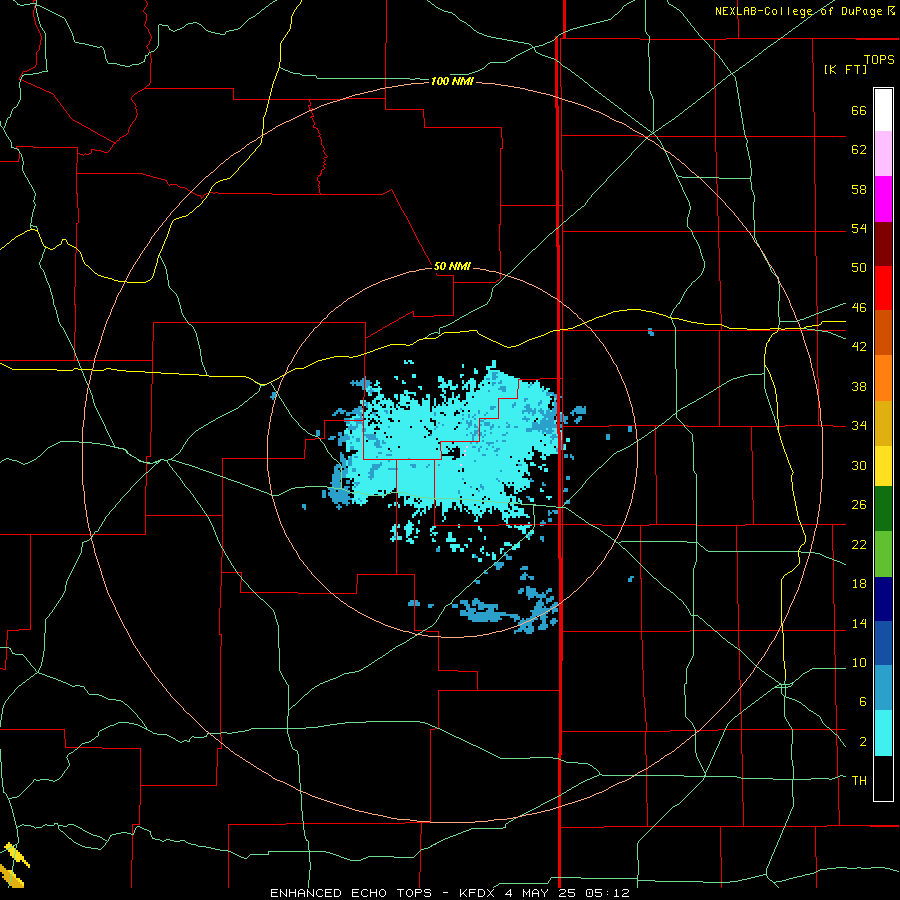Screen dimensions: 900x900
Task: Click the "50 NMI" range ring label
Action: 452,266
